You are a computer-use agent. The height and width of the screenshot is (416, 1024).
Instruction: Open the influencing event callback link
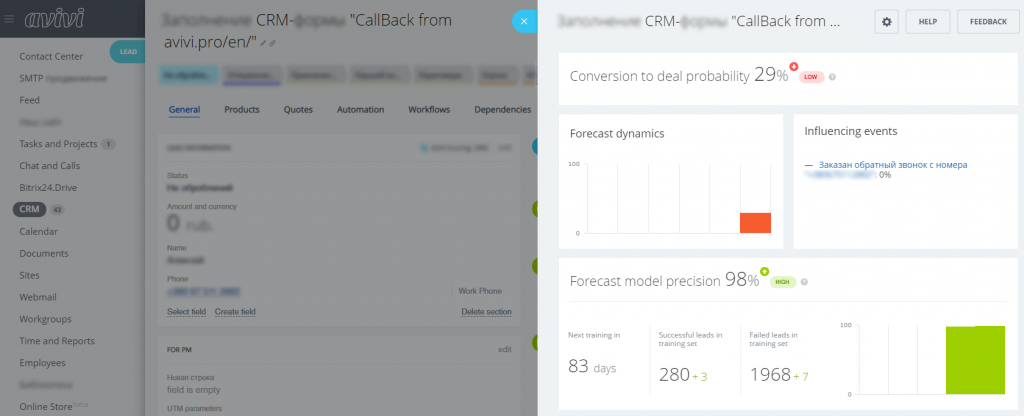click(x=893, y=164)
